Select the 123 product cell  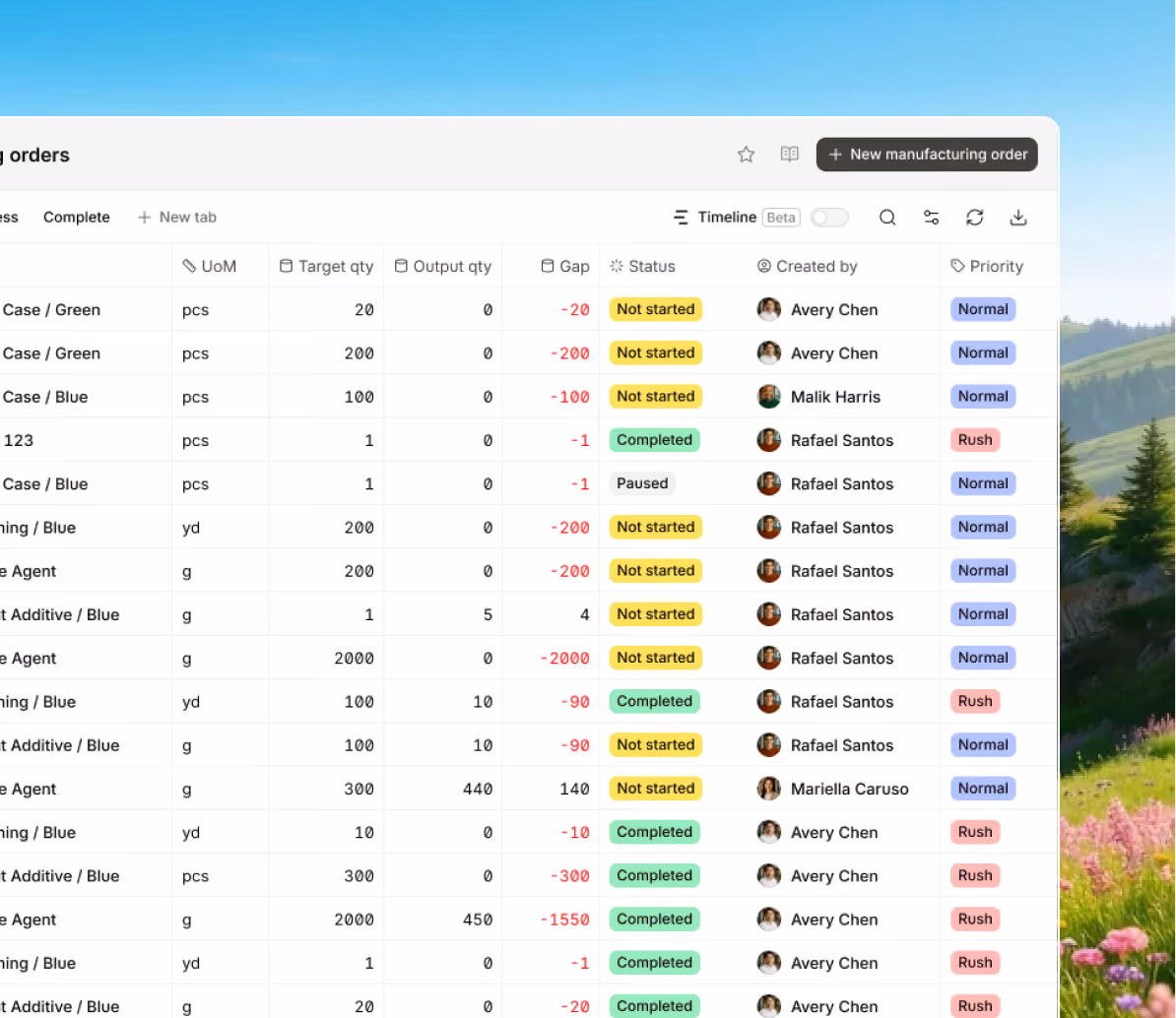19,441
